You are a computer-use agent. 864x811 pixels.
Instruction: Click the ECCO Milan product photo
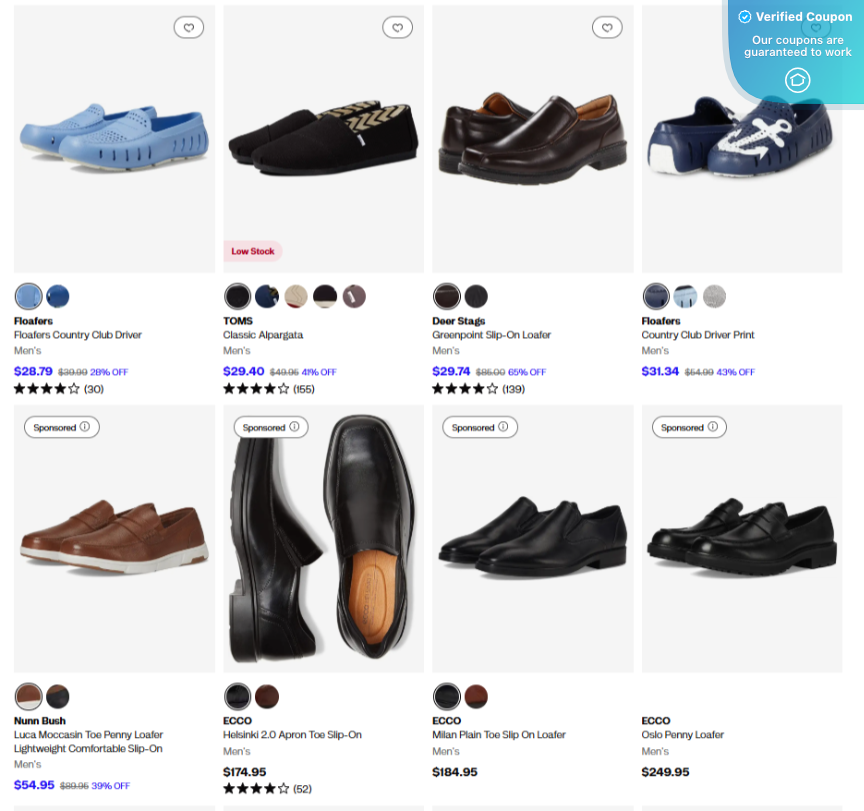[x=532, y=538]
